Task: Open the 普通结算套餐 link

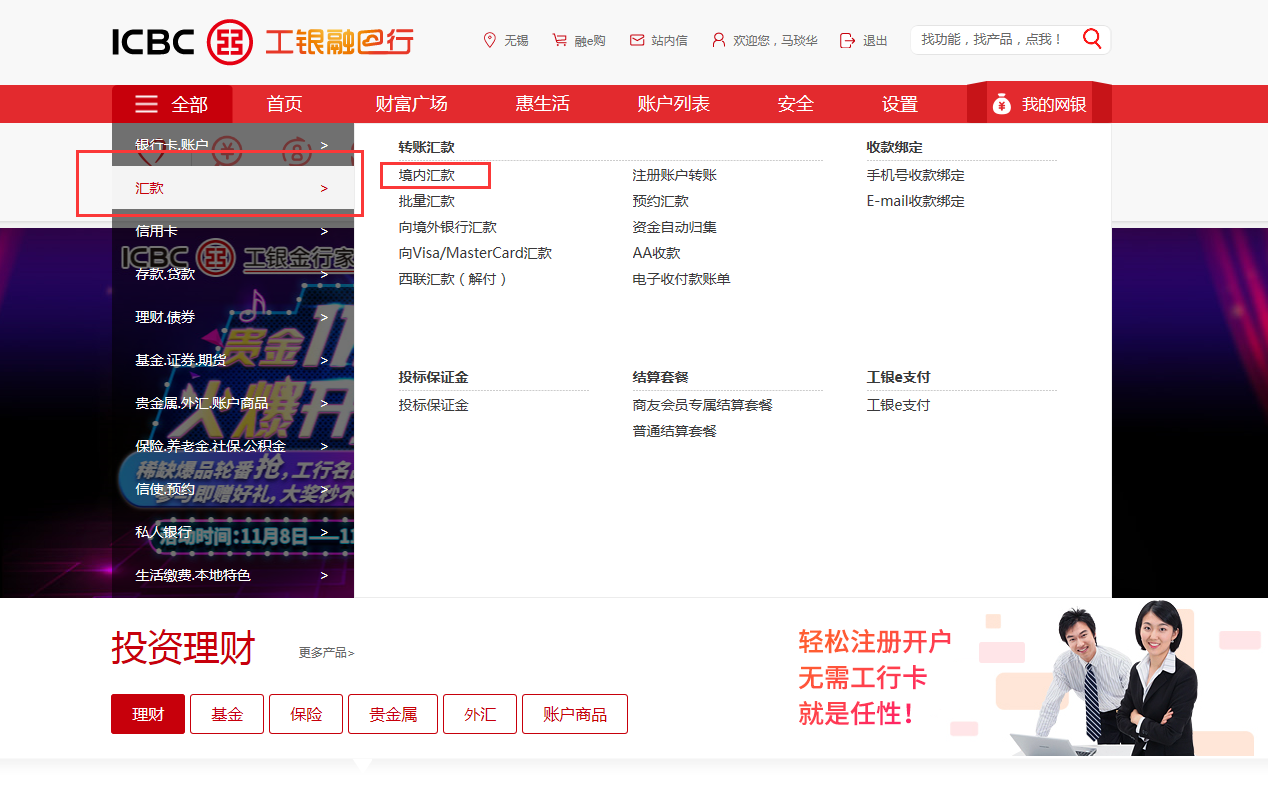Action: point(674,431)
